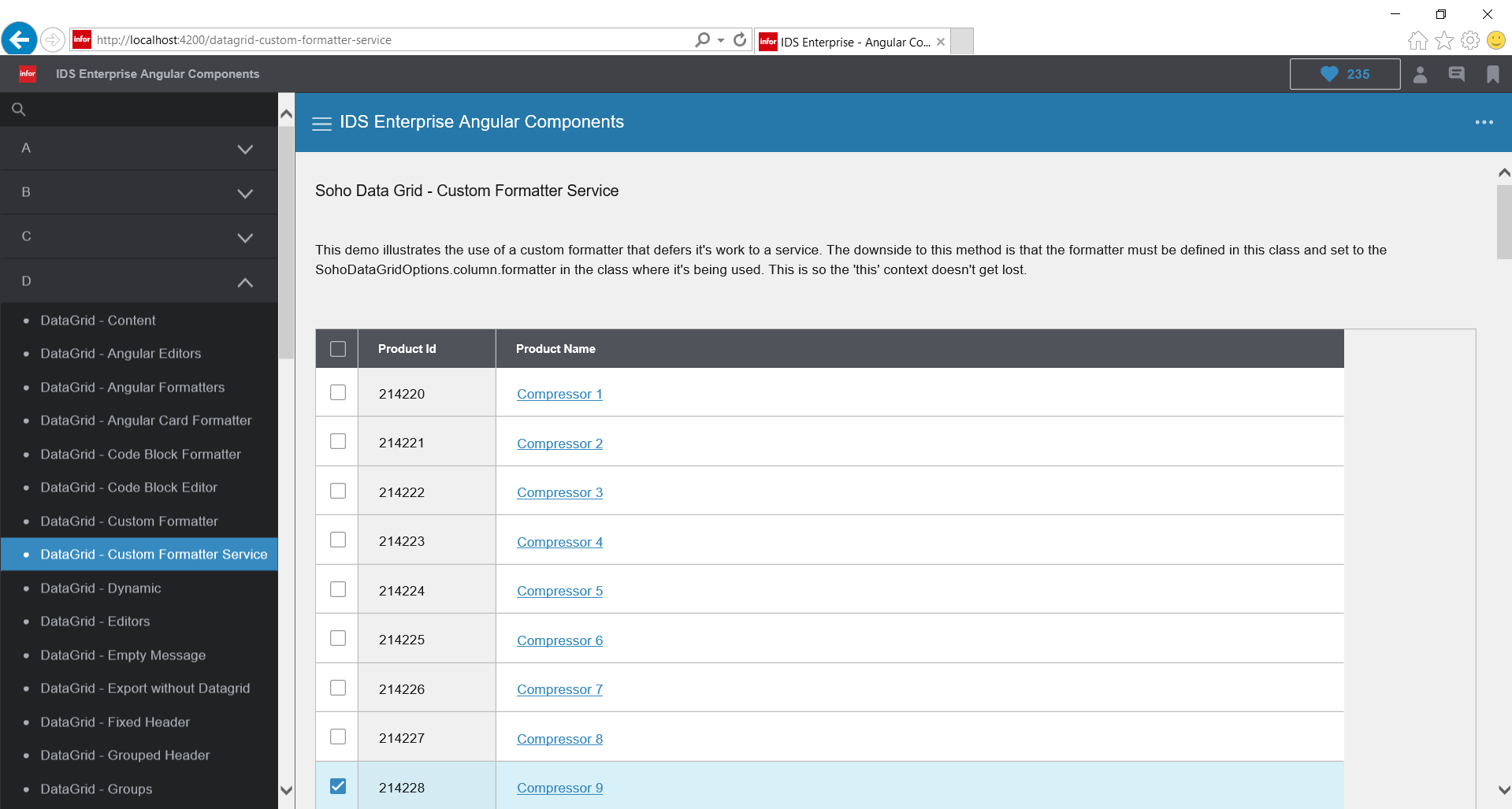This screenshot has width=1512, height=809.
Task: Toggle the select-all checkbox in grid header
Action: [338, 349]
